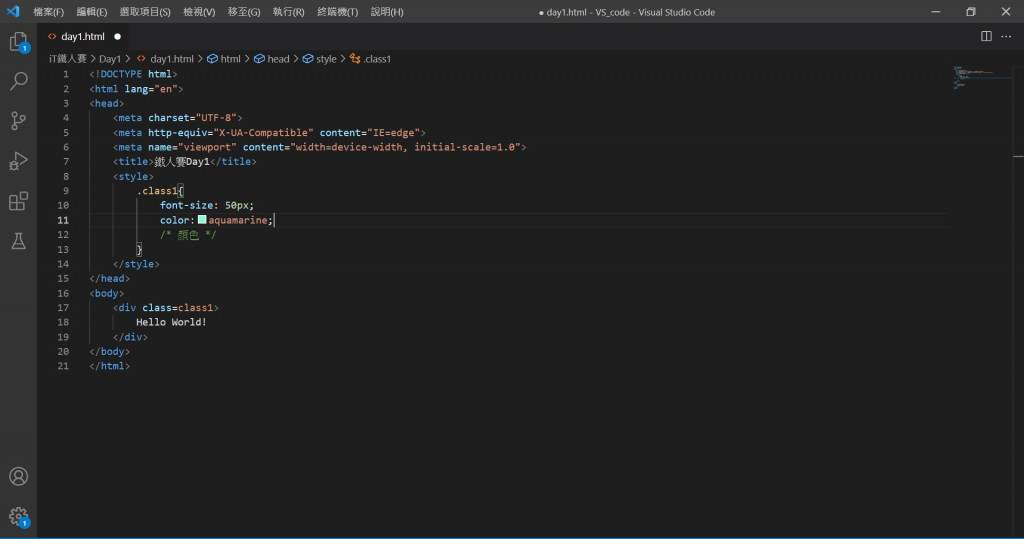
Task: Click the unsaved dot on the day1.html tab
Action: (x=118, y=37)
